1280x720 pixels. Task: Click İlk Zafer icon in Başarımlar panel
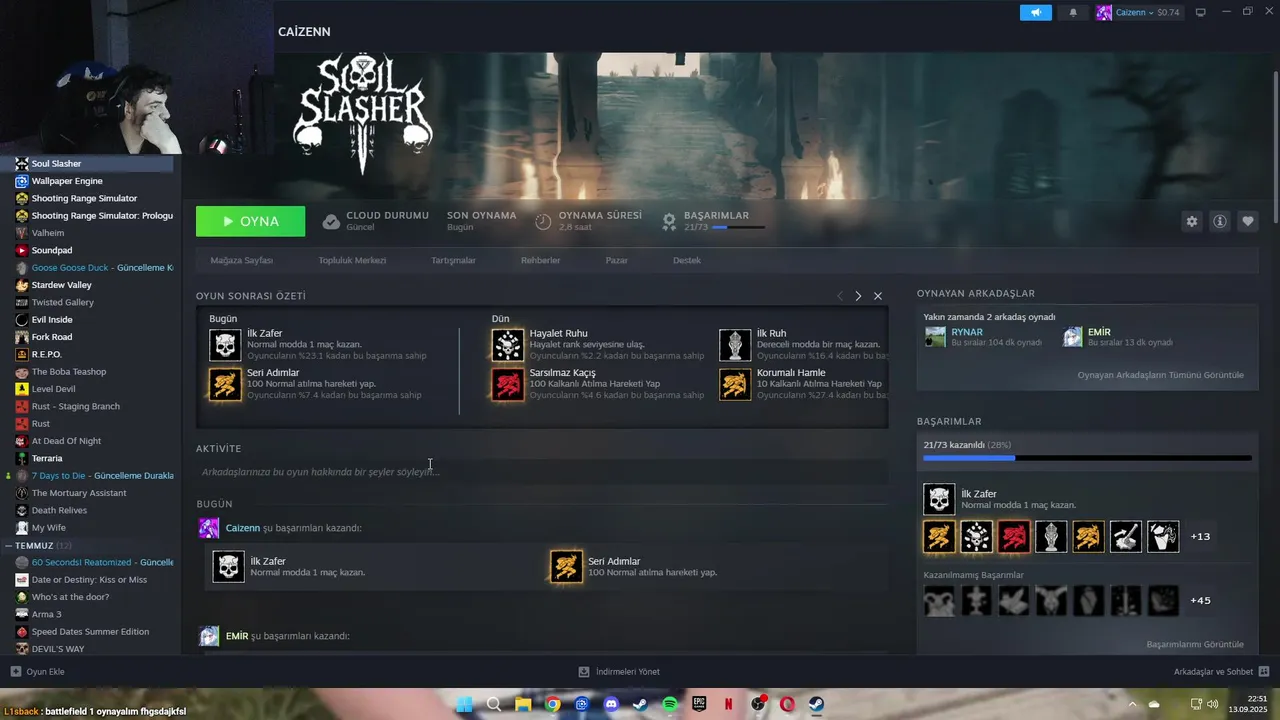pos(939,499)
